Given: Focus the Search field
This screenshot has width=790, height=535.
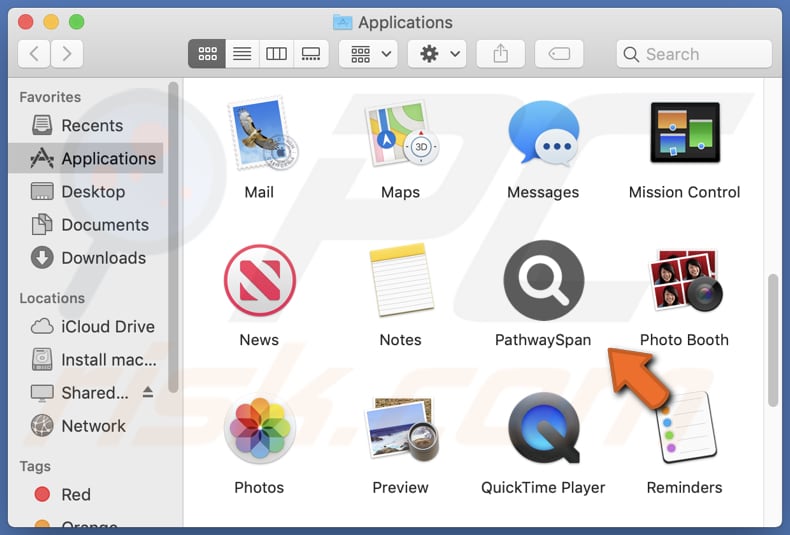Looking at the screenshot, I should click(x=694, y=54).
